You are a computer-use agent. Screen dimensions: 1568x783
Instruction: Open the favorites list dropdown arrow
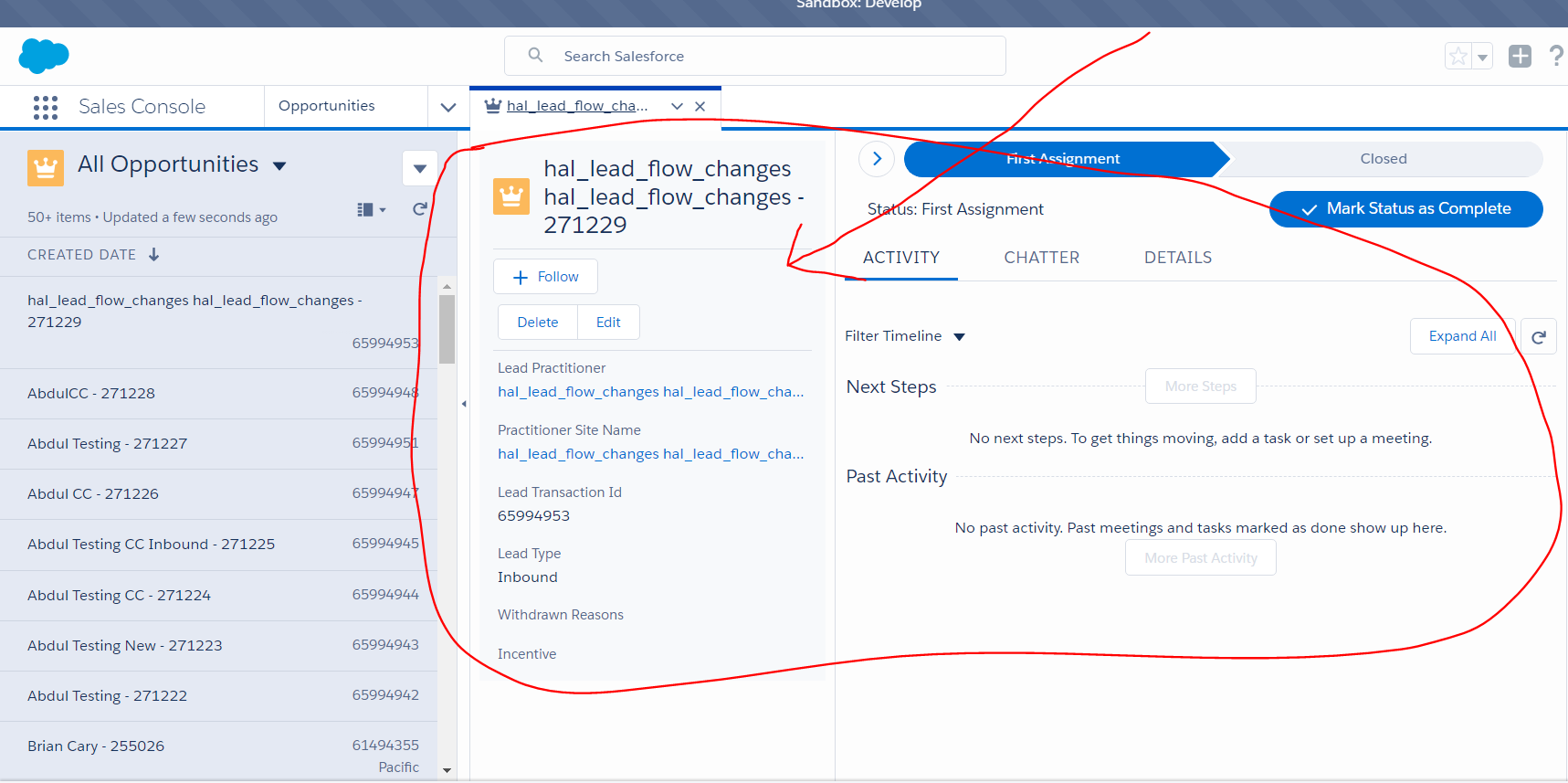pyautogui.click(x=1482, y=56)
